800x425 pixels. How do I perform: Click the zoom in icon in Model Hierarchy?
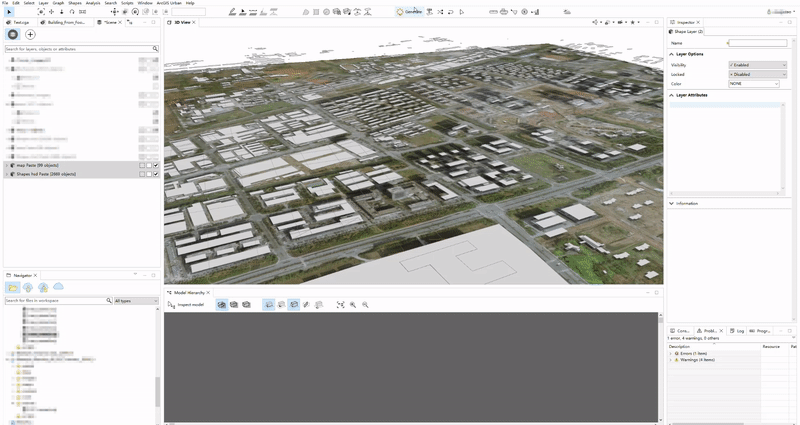point(353,305)
